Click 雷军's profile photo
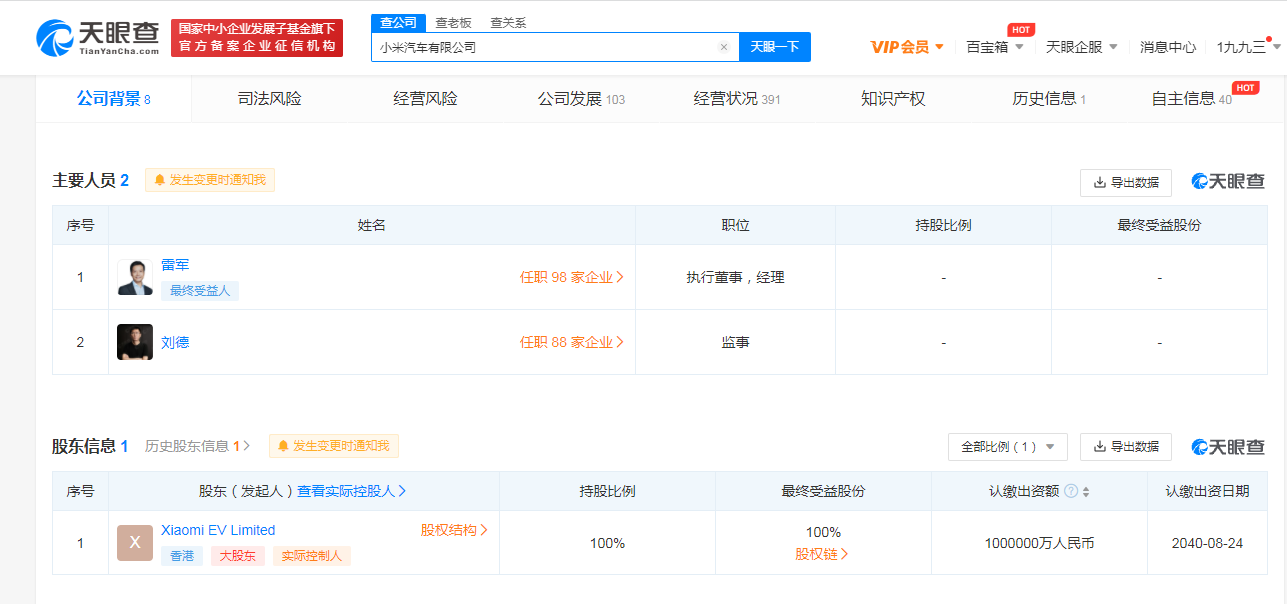 (x=135, y=277)
